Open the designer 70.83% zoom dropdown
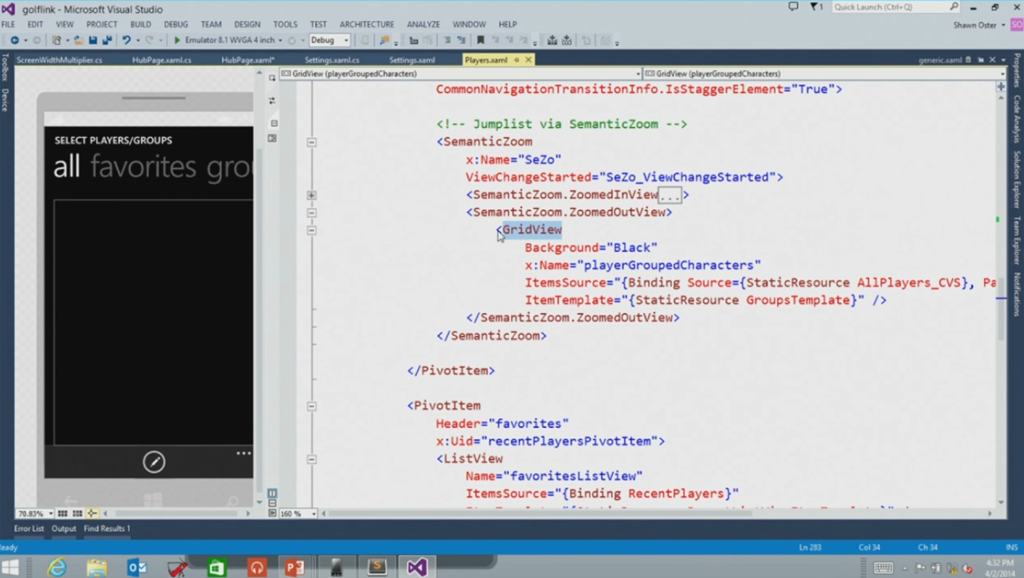The image size is (1024, 578). tap(35, 513)
